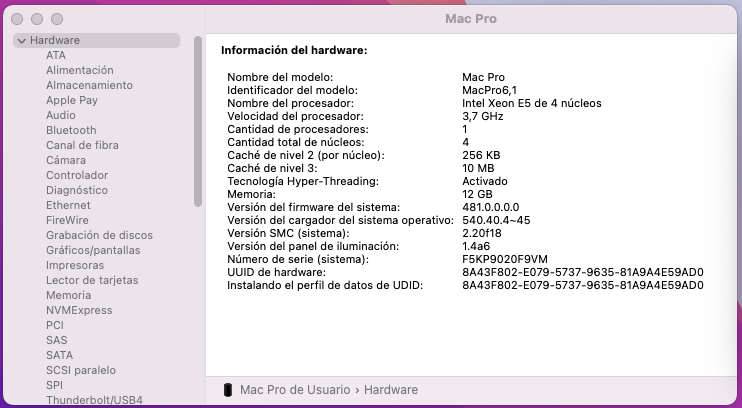Select FireWire in the sidebar
The width and height of the screenshot is (742, 408).
pos(67,220)
